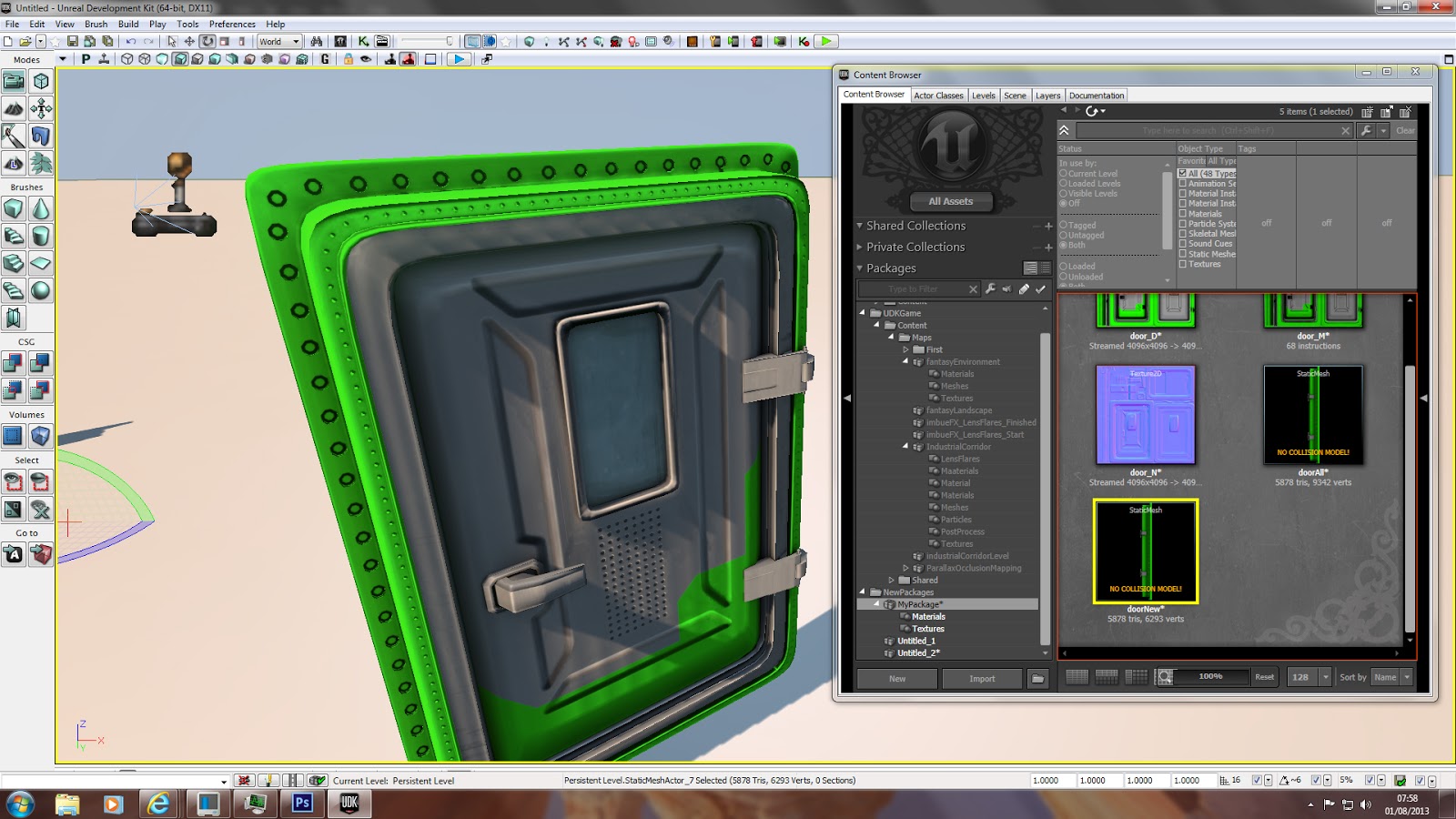Image resolution: width=1456 pixels, height=819 pixels.
Task: Toggle All (48 Types) checkbox
Action: [1182, 173]
